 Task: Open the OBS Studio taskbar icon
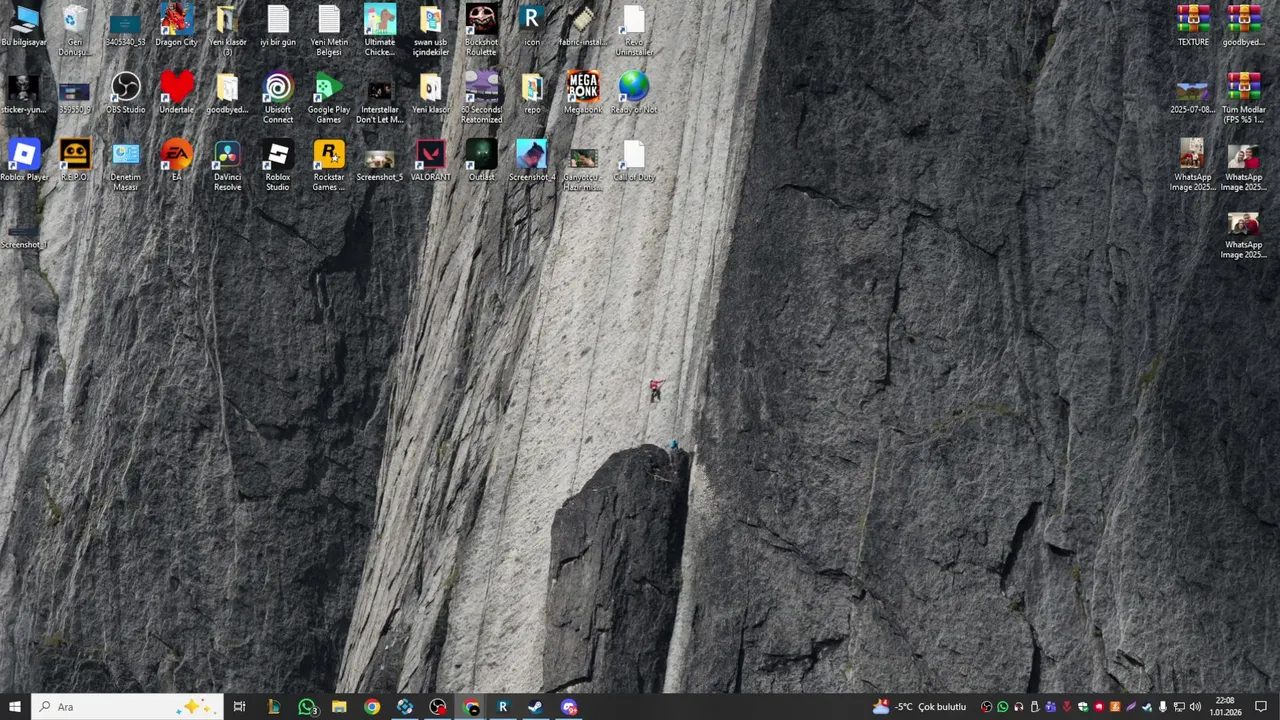pyautogui.click(x=438, y=707)
